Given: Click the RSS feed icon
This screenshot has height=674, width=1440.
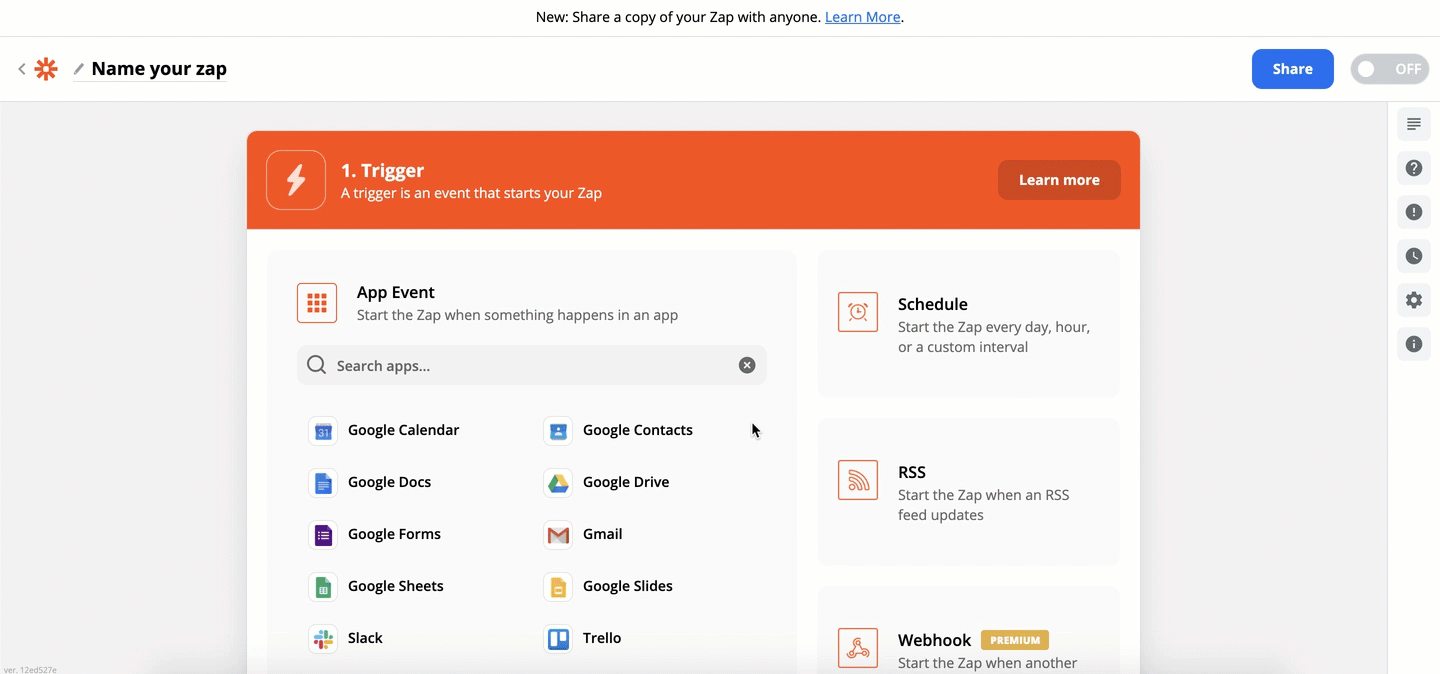Looking at the screenshot, I should click(x=858, y=480).
